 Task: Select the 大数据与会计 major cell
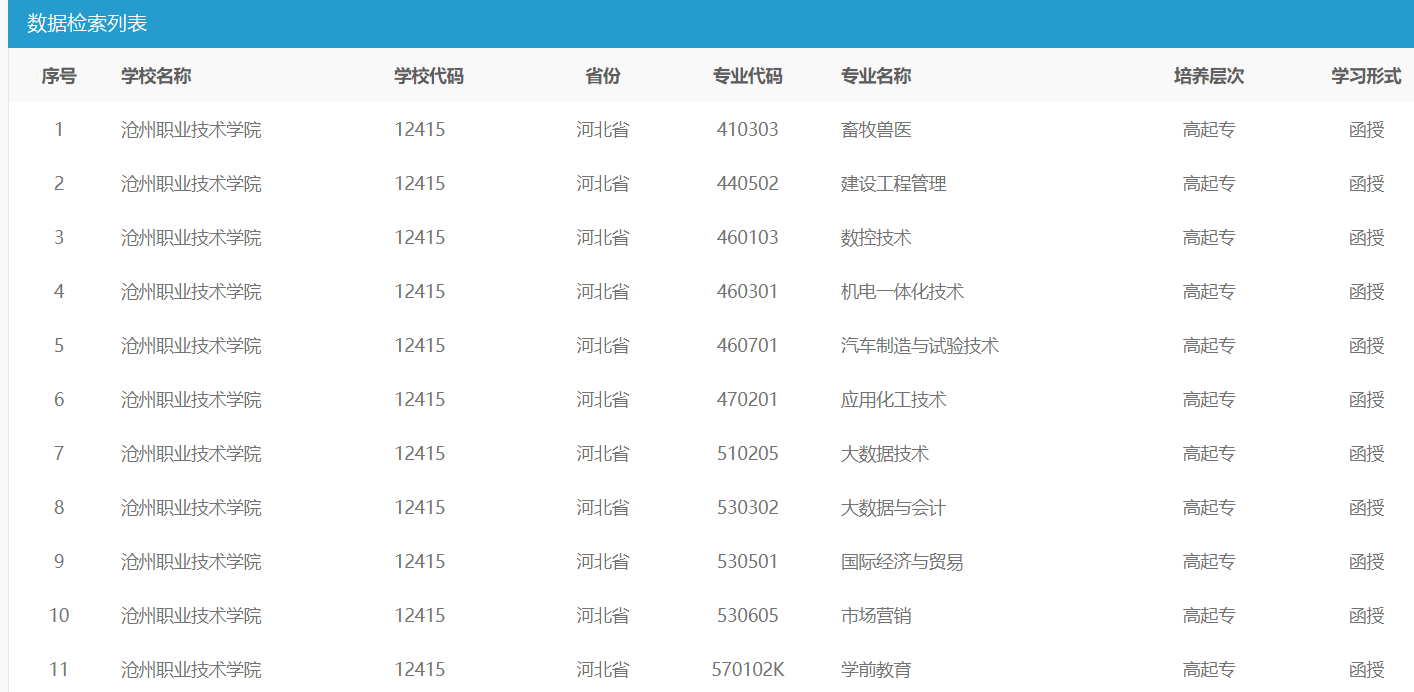[x=894, y=508]
